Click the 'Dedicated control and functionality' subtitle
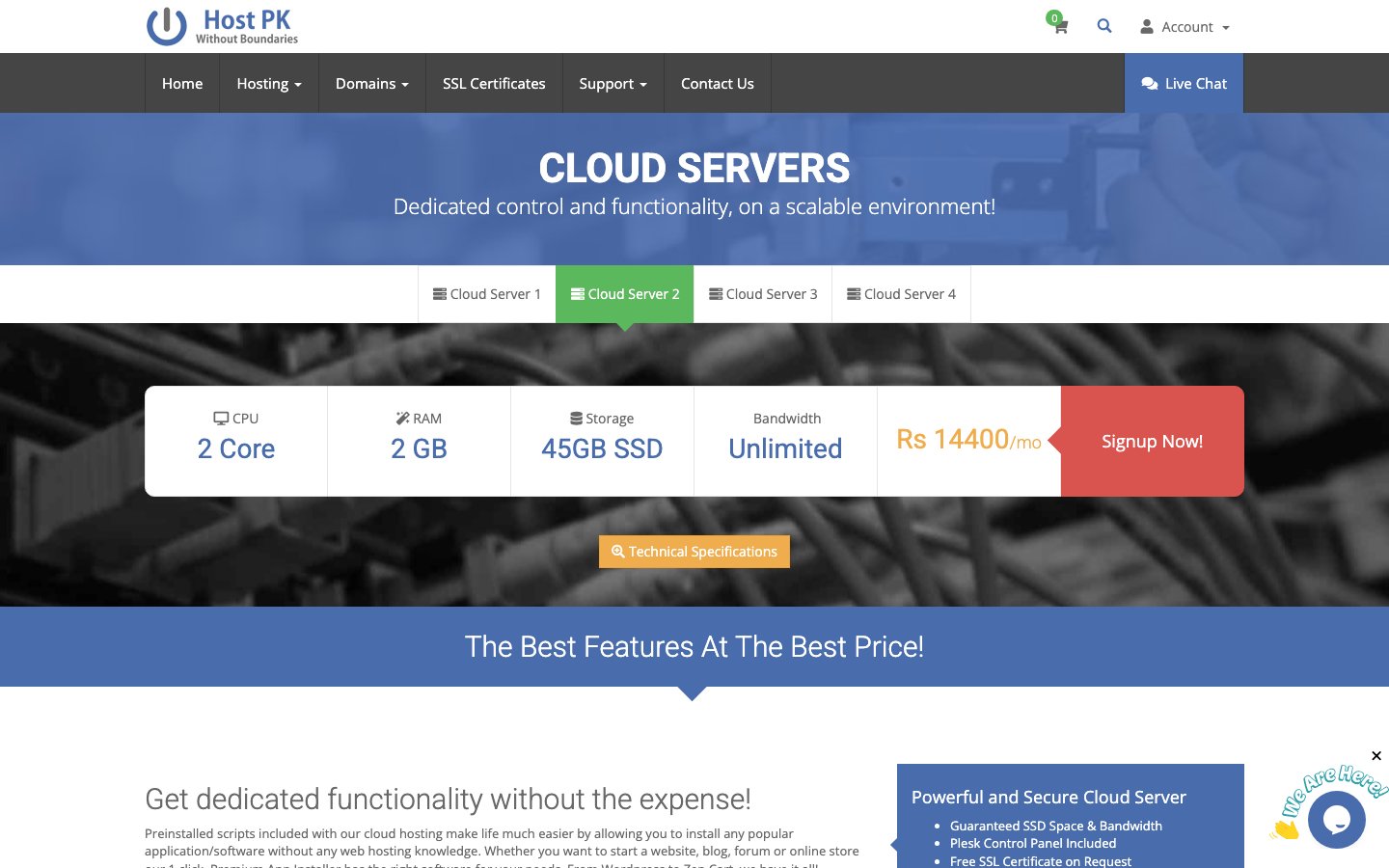This screenshot has width=1389, height=868. [x=694, y=206]
